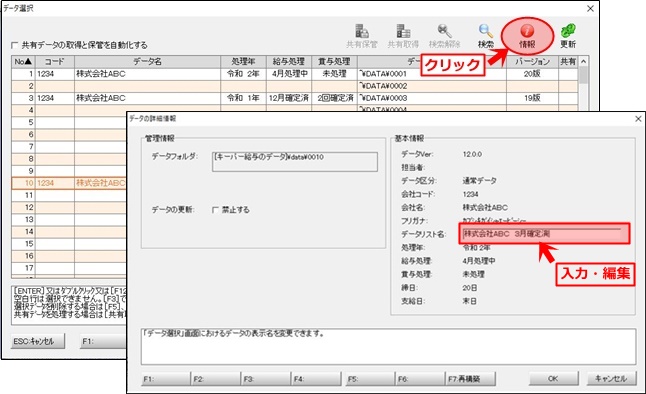Refresh list with 更新 icon

tap(568, 36)
